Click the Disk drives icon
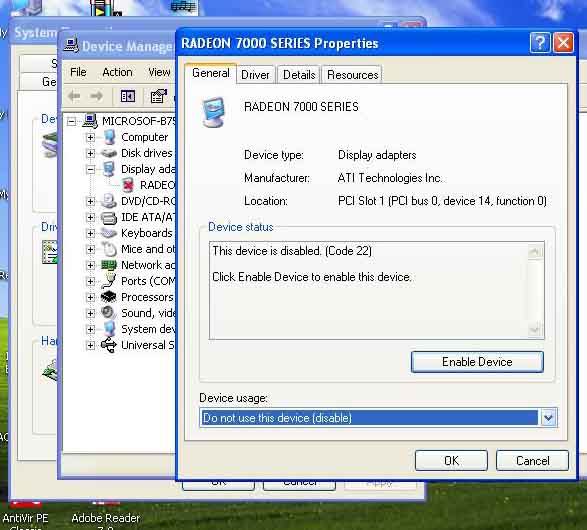This screenshot has width=587, height=530. point(109,153)
